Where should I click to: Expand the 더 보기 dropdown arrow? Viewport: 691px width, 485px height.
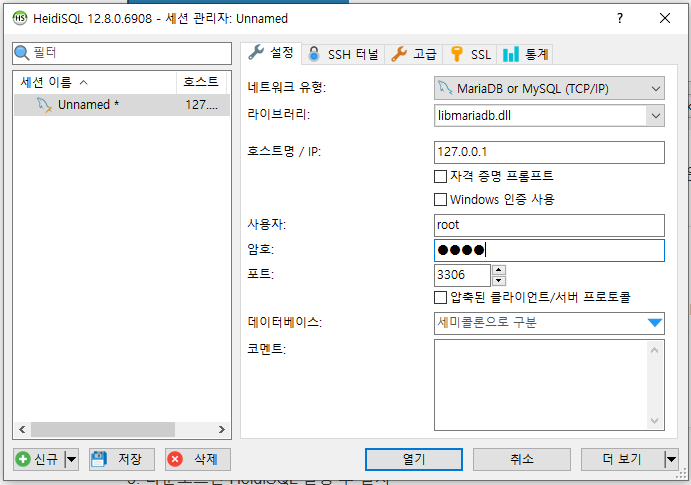tap(671, 459)
